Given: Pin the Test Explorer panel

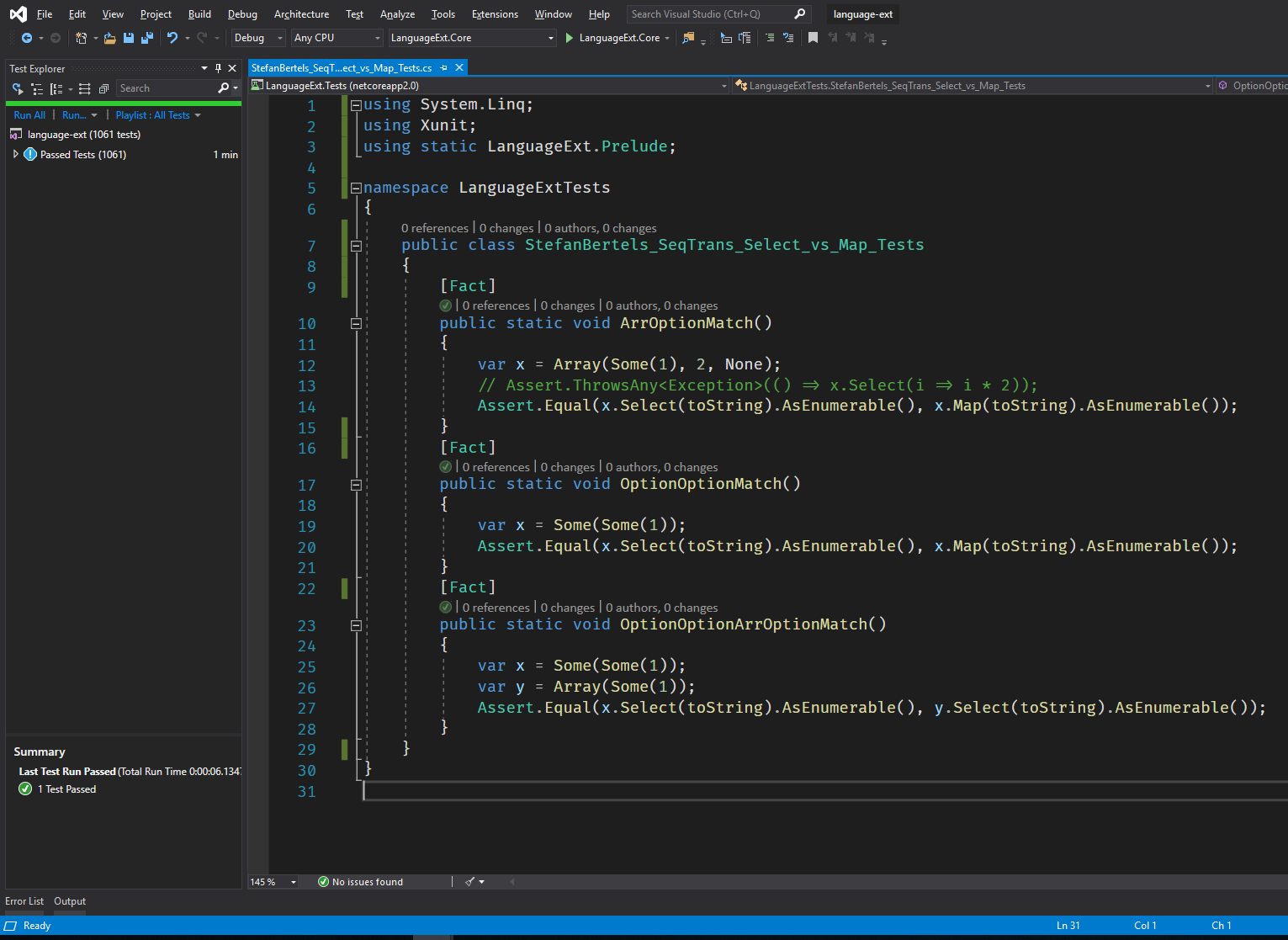Looking at the screenshot, I should (217, 68).
